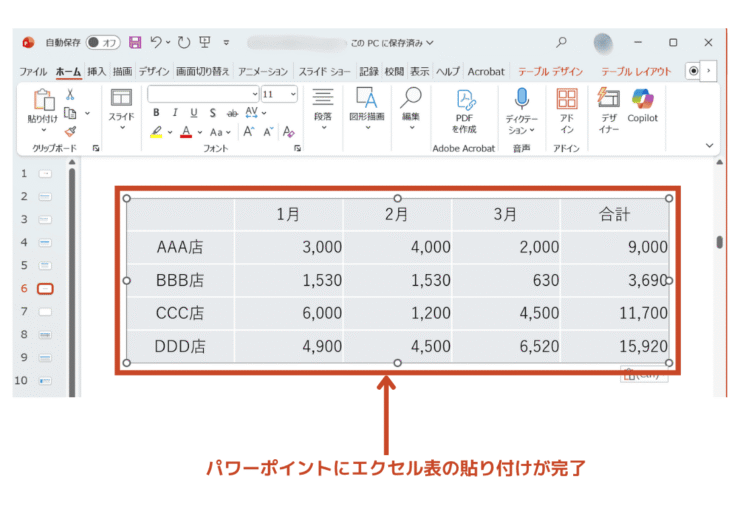This screenshot has height=505, width=740.
Task: Open the デザイナー design ideas
Action: tap(608, 111)
